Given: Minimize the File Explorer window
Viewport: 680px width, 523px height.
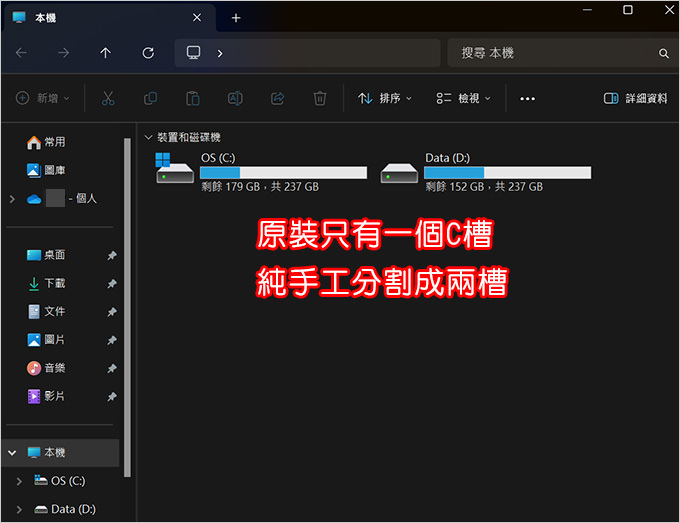Looking at the screenshot, I should pos(587,10).
